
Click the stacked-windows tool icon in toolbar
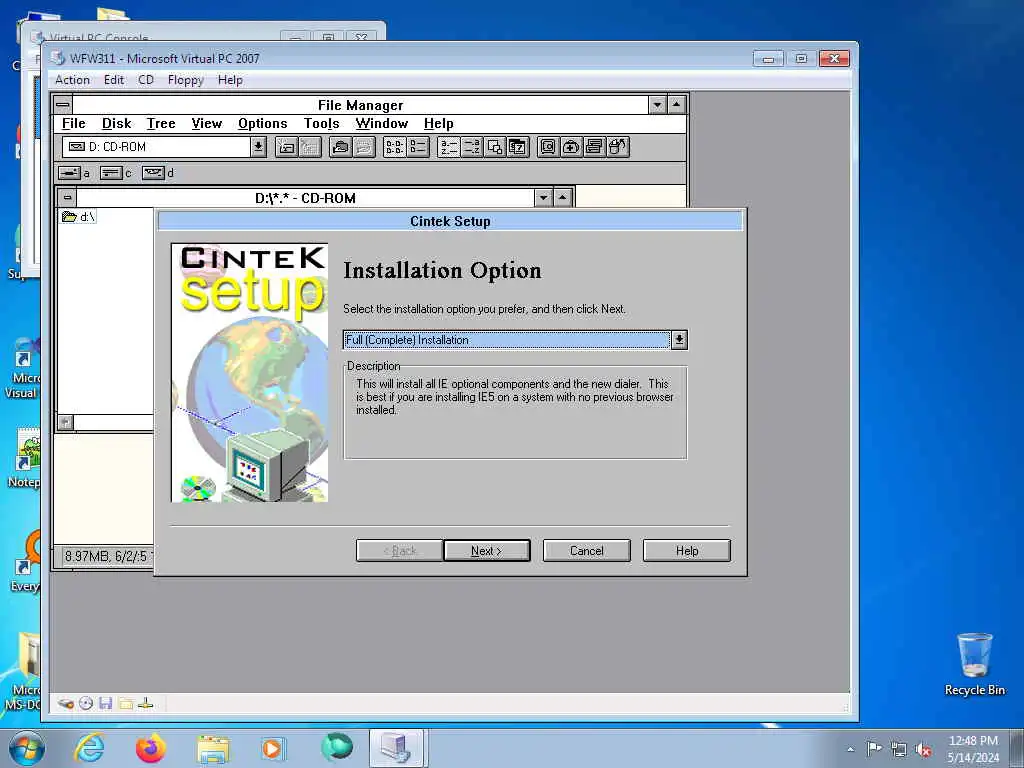coord(594,147)
